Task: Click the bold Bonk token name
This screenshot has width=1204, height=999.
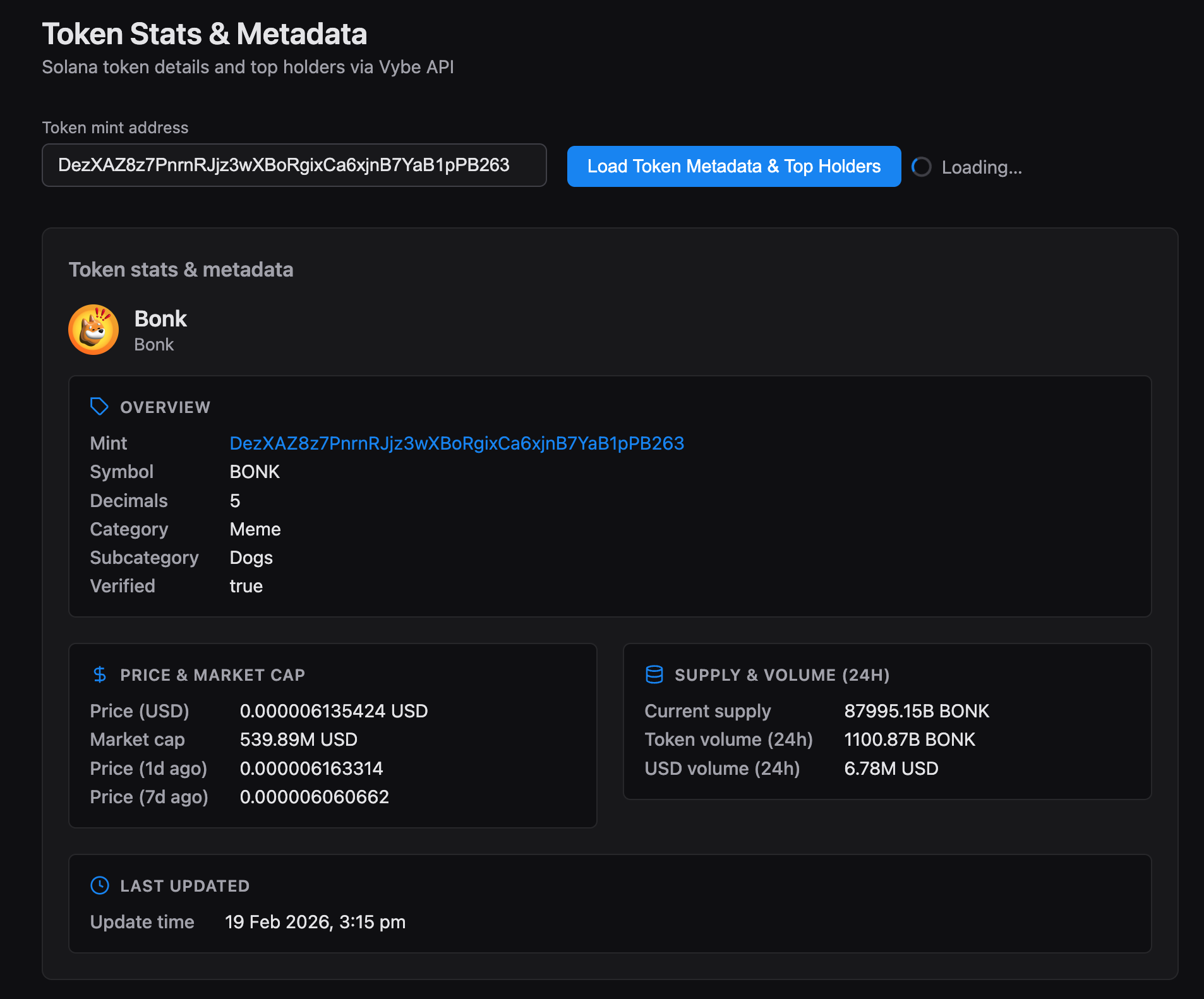Action: (160, 319)
